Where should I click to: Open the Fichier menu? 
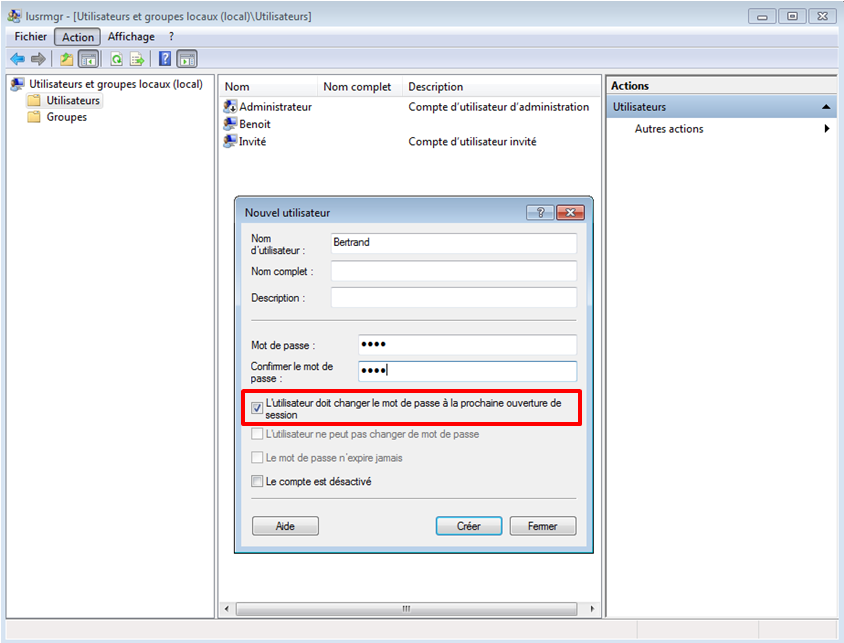click(x=31, y=37)
